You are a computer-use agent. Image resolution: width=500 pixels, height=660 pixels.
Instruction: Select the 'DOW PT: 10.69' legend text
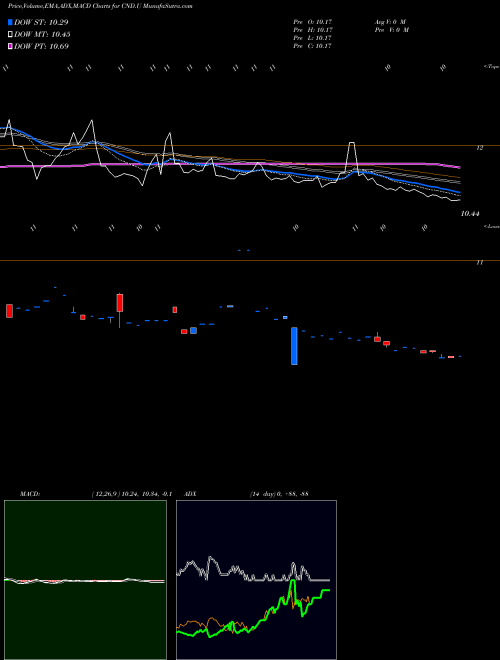[x=41, y=46]
